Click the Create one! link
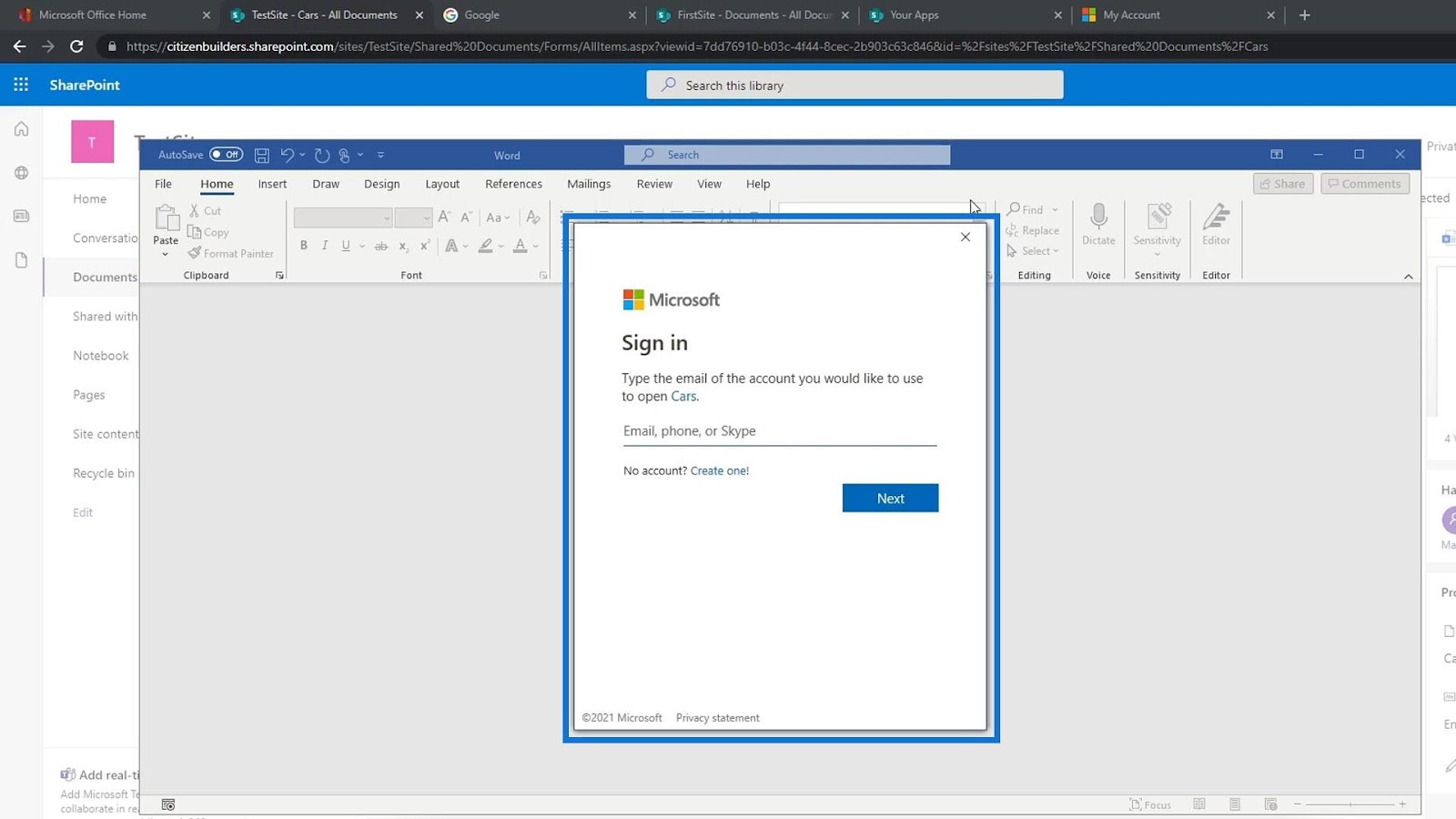 pyautogui.click(x=720, y=470)
